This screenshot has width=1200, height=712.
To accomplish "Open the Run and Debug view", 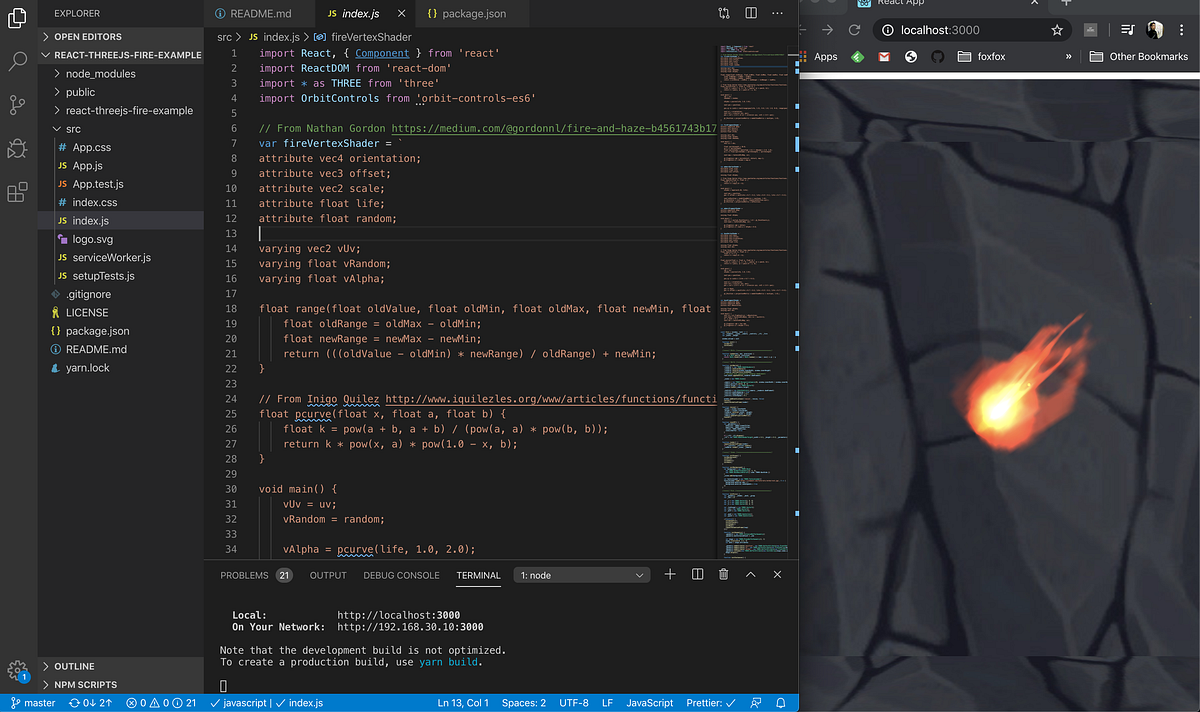I will coord(17,149).
